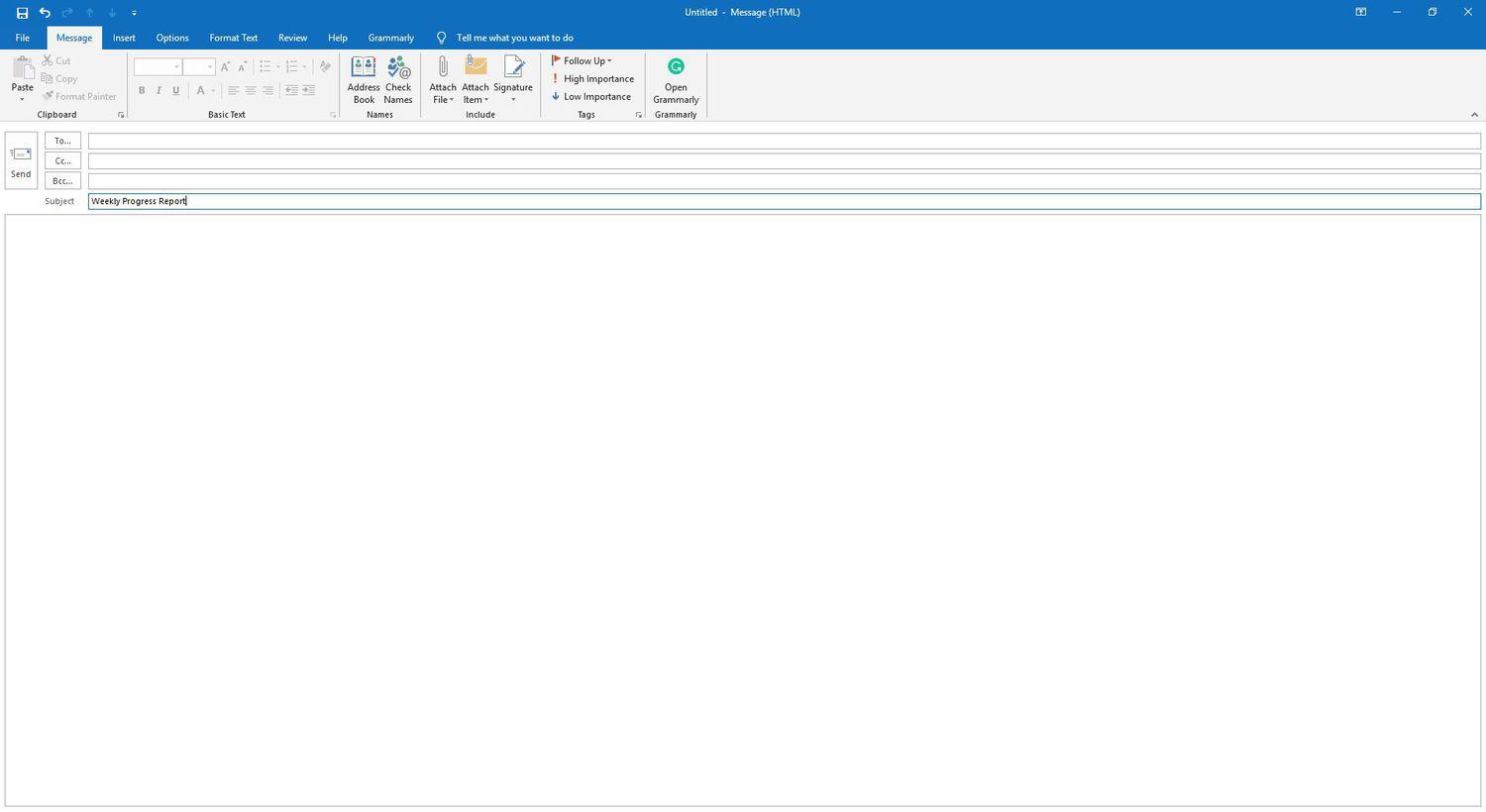
Task: Click the Save icon in the title bar
Action: click(22, 13)
